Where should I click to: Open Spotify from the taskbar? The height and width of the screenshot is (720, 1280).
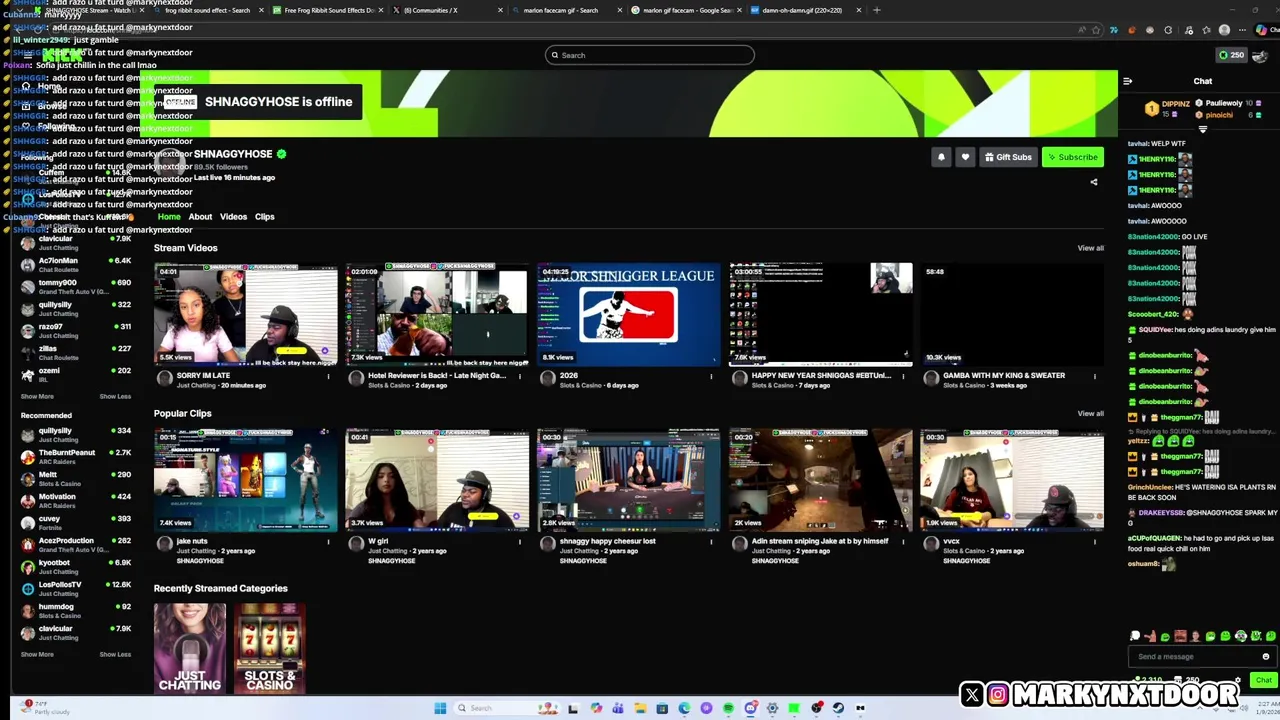point(728,708)
